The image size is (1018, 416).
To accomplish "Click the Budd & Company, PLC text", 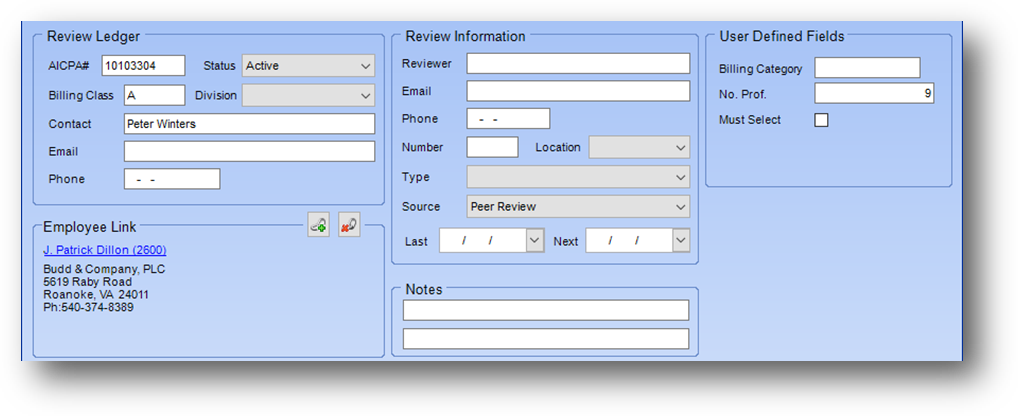I will 104,269.
